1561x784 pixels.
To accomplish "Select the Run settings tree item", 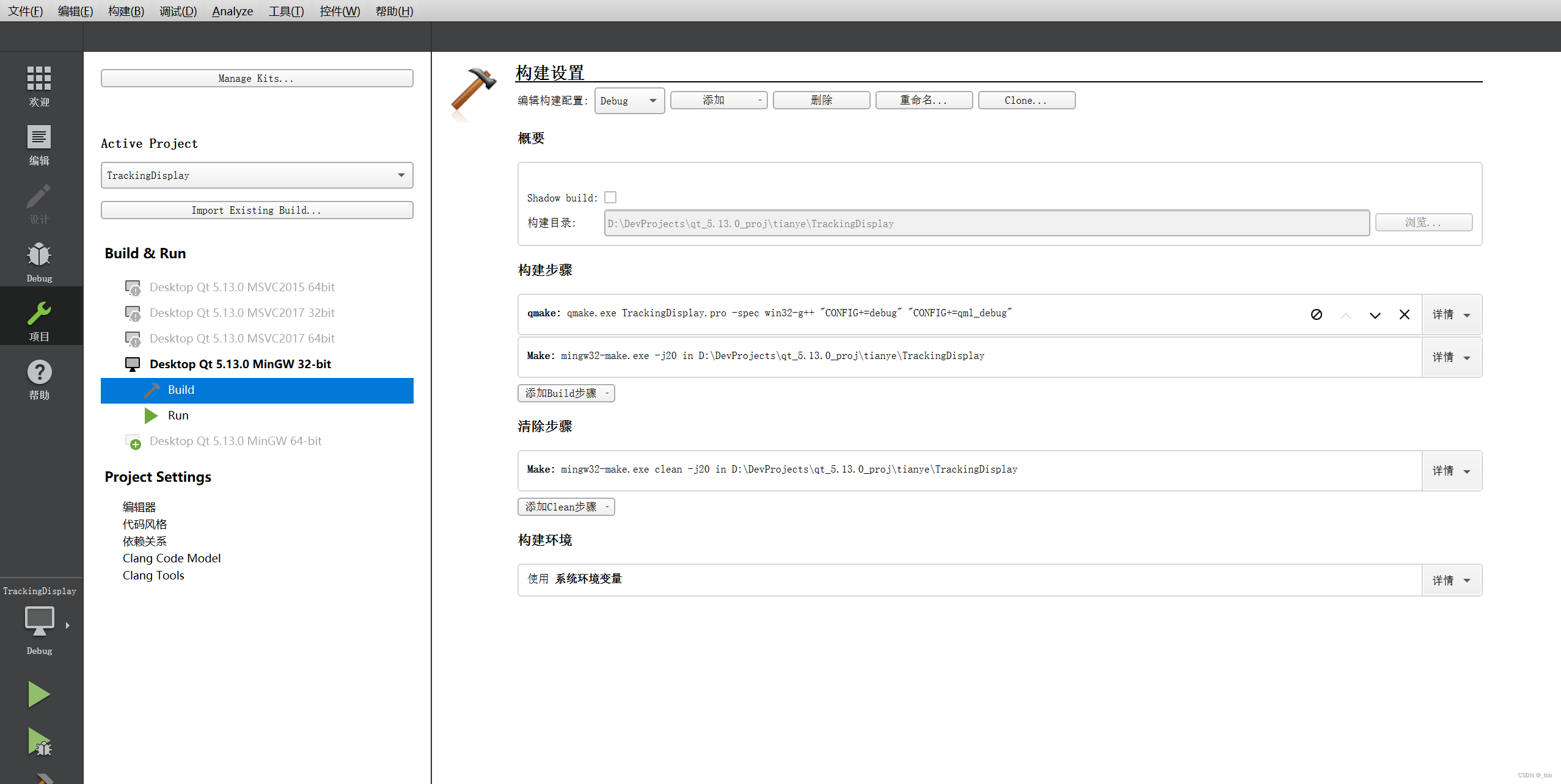I will coord(178,415).
